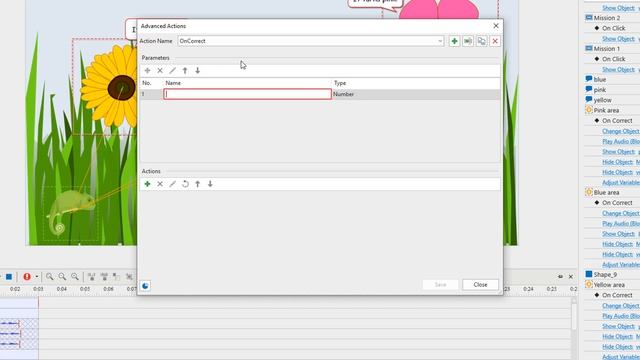Click the Type column header

340,83
